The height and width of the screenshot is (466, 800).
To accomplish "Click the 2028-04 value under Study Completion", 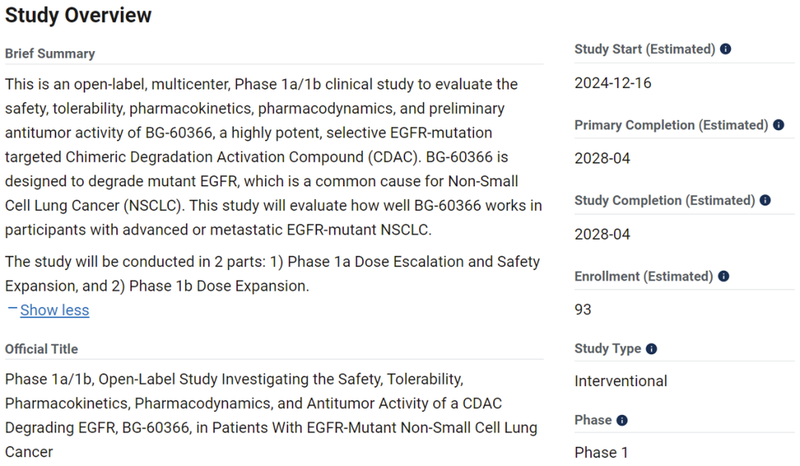I will pyautogui.click(x=602, y=234).
